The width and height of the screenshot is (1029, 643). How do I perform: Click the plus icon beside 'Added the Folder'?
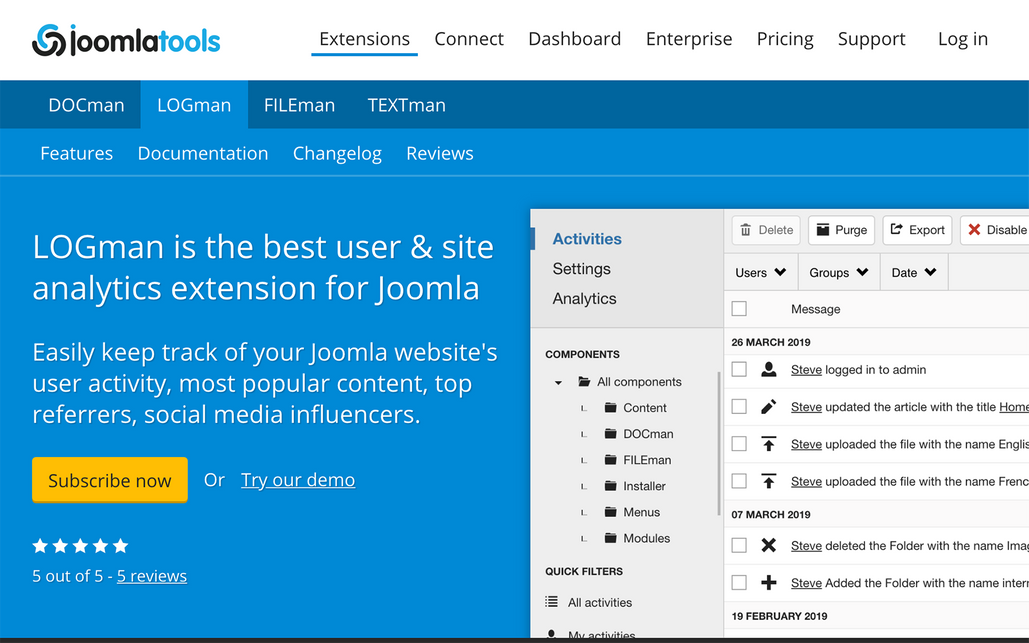pos(768,583)
